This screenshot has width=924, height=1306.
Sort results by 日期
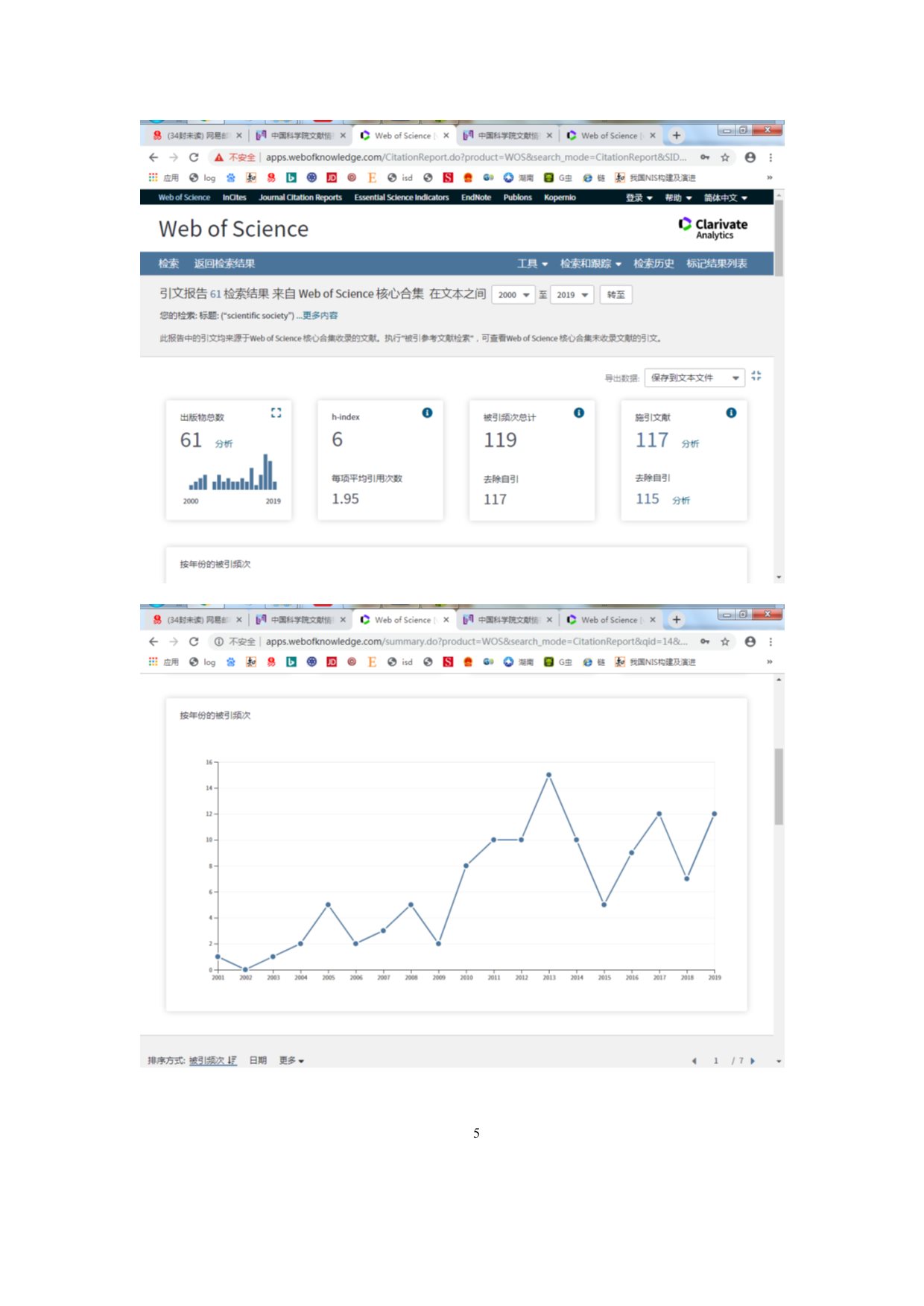tap(258, 1060)
